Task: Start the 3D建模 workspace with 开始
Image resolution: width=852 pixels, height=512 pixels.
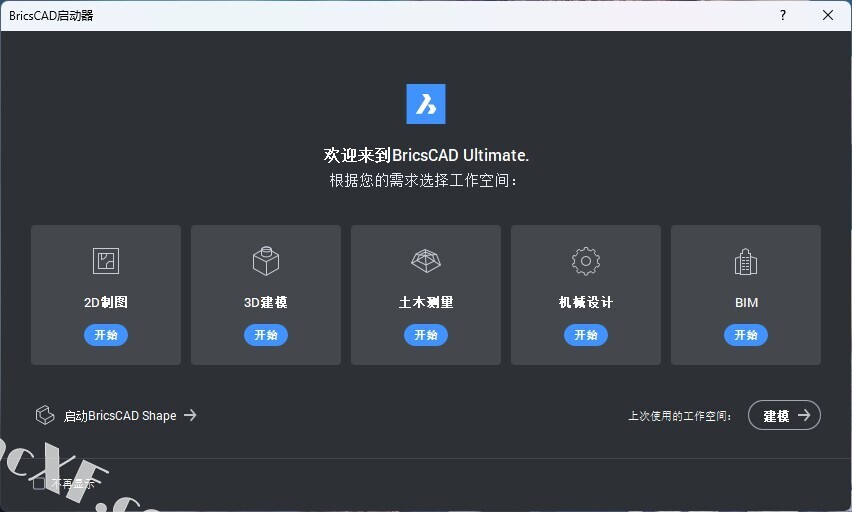Action: (x=266, y=335)
